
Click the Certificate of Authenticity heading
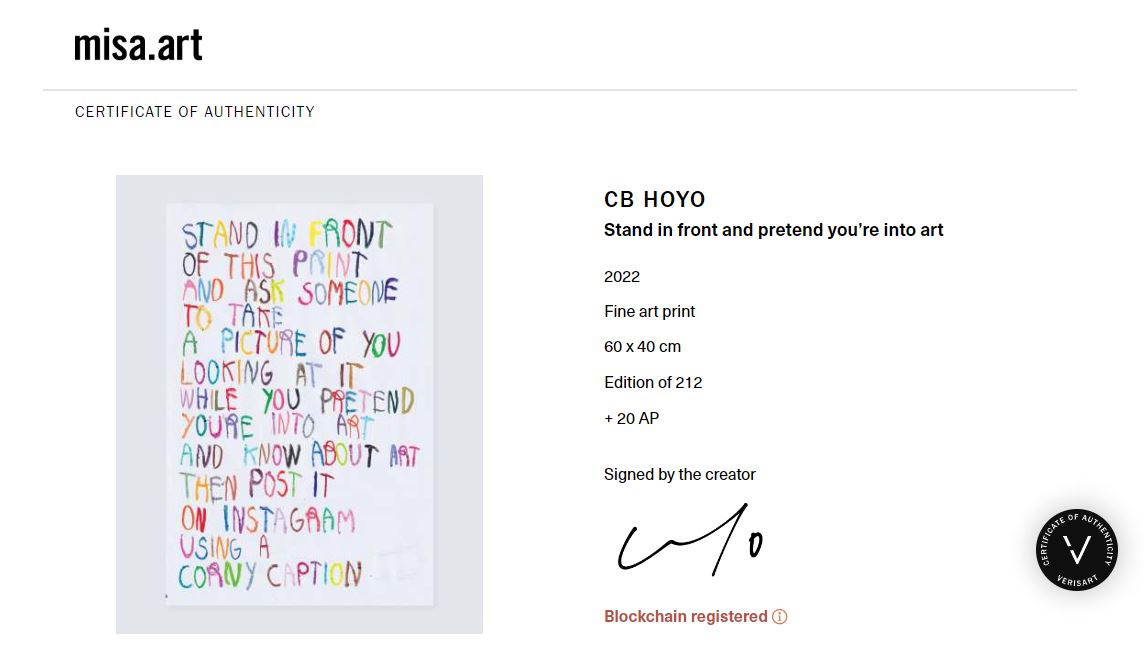[195, 112]
